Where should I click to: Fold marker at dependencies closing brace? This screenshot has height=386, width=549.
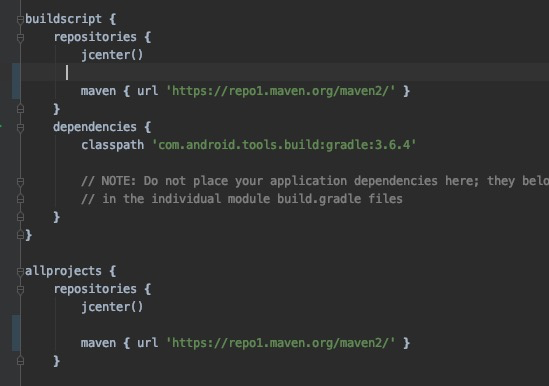point(20,217)
